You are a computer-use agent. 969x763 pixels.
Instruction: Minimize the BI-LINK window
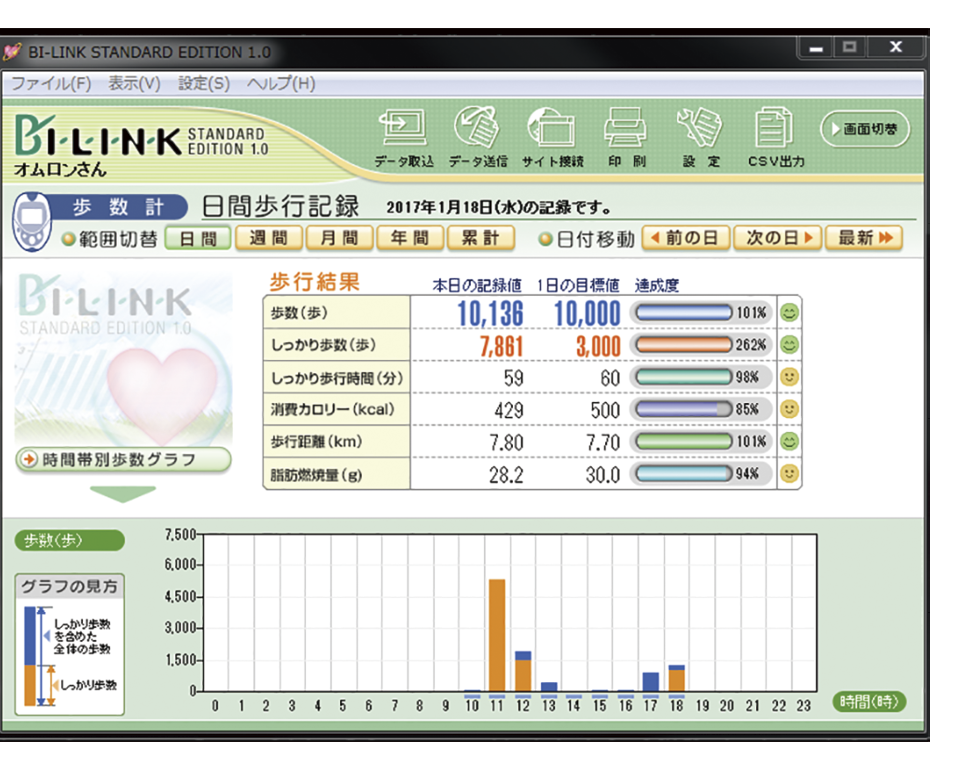pos(816,48)
